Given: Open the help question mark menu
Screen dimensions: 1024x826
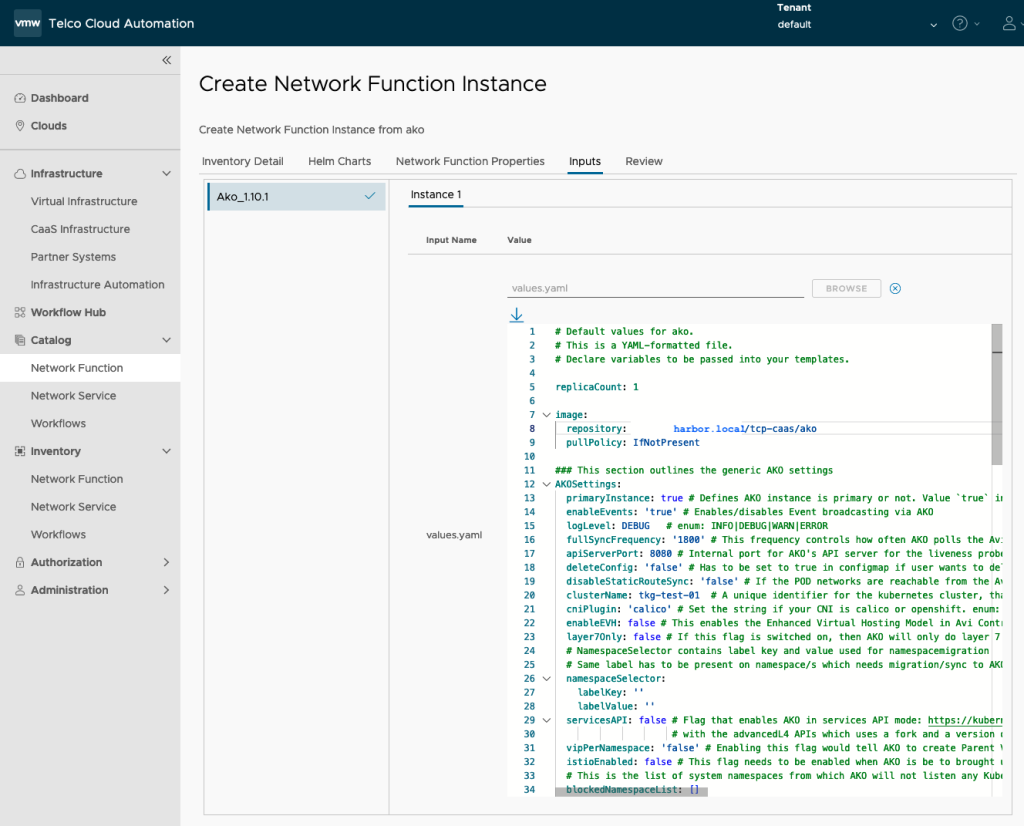Looking at the screenshot, I should click(960, 24).
